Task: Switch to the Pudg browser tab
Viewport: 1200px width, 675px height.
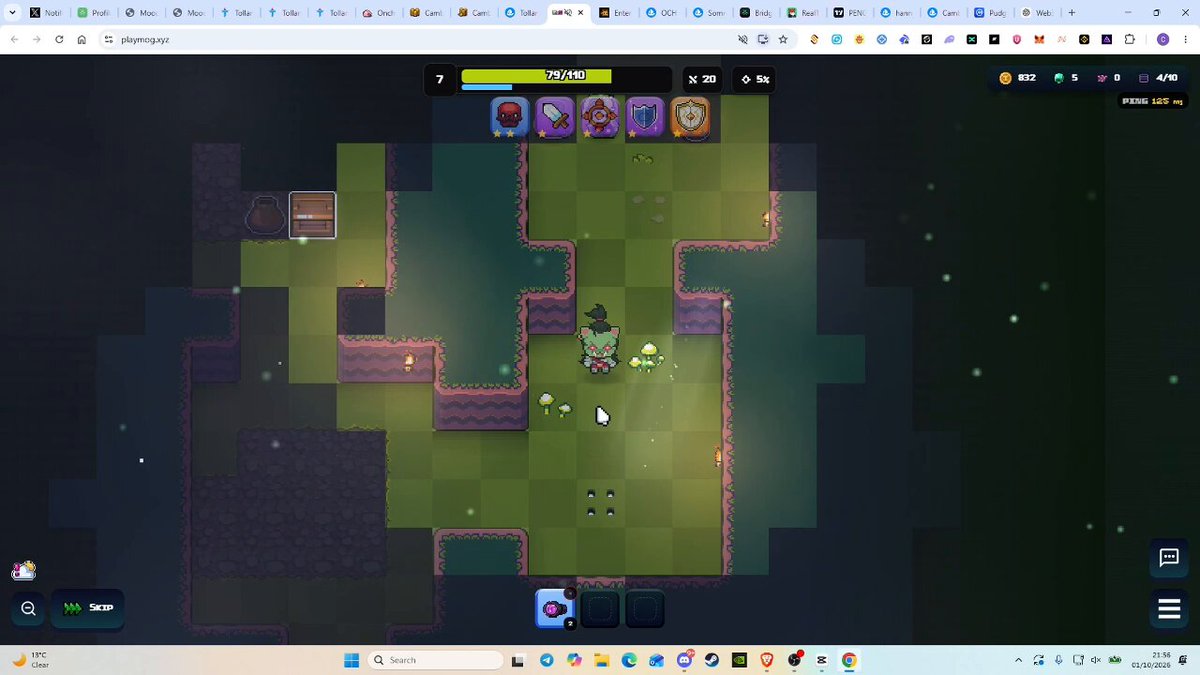Action: (990, 13)
